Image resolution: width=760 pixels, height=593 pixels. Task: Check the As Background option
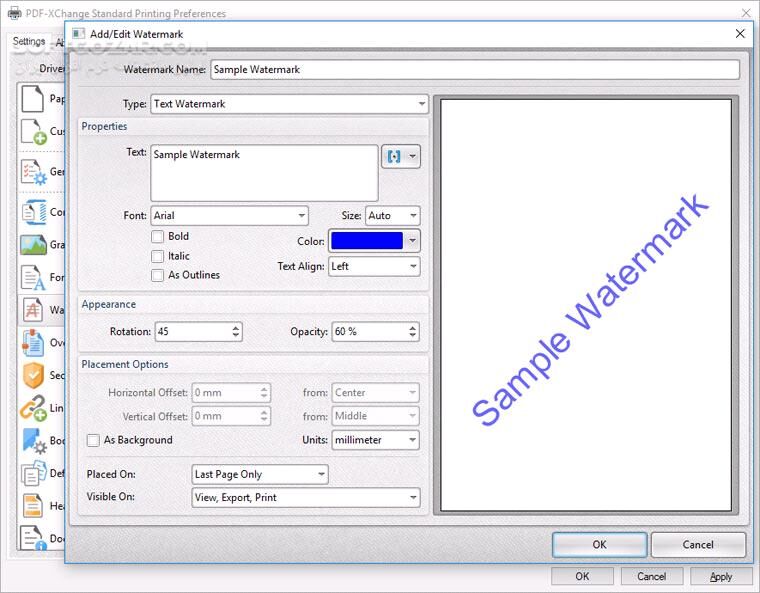coord(94,440)
